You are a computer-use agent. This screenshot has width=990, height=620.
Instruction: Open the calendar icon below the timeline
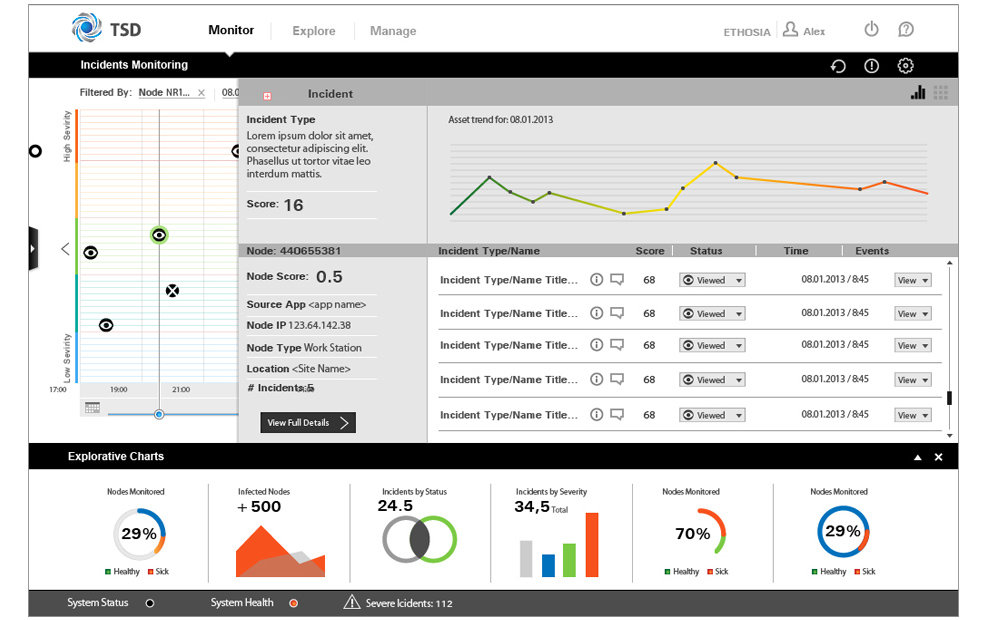pos(92,408)
